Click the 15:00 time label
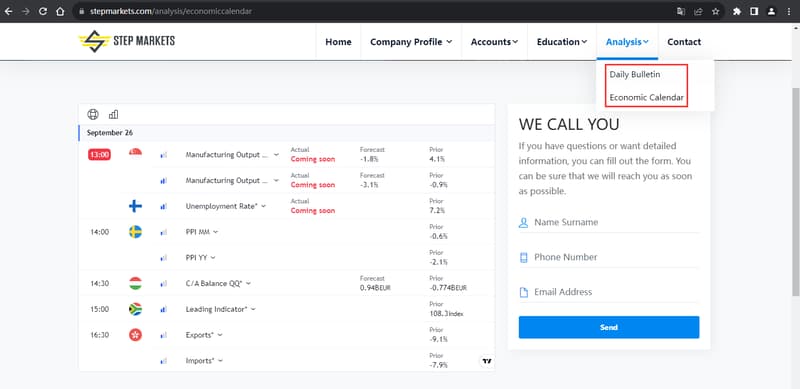Viewport: 800px width, 389px height. [x=99, y=309]
